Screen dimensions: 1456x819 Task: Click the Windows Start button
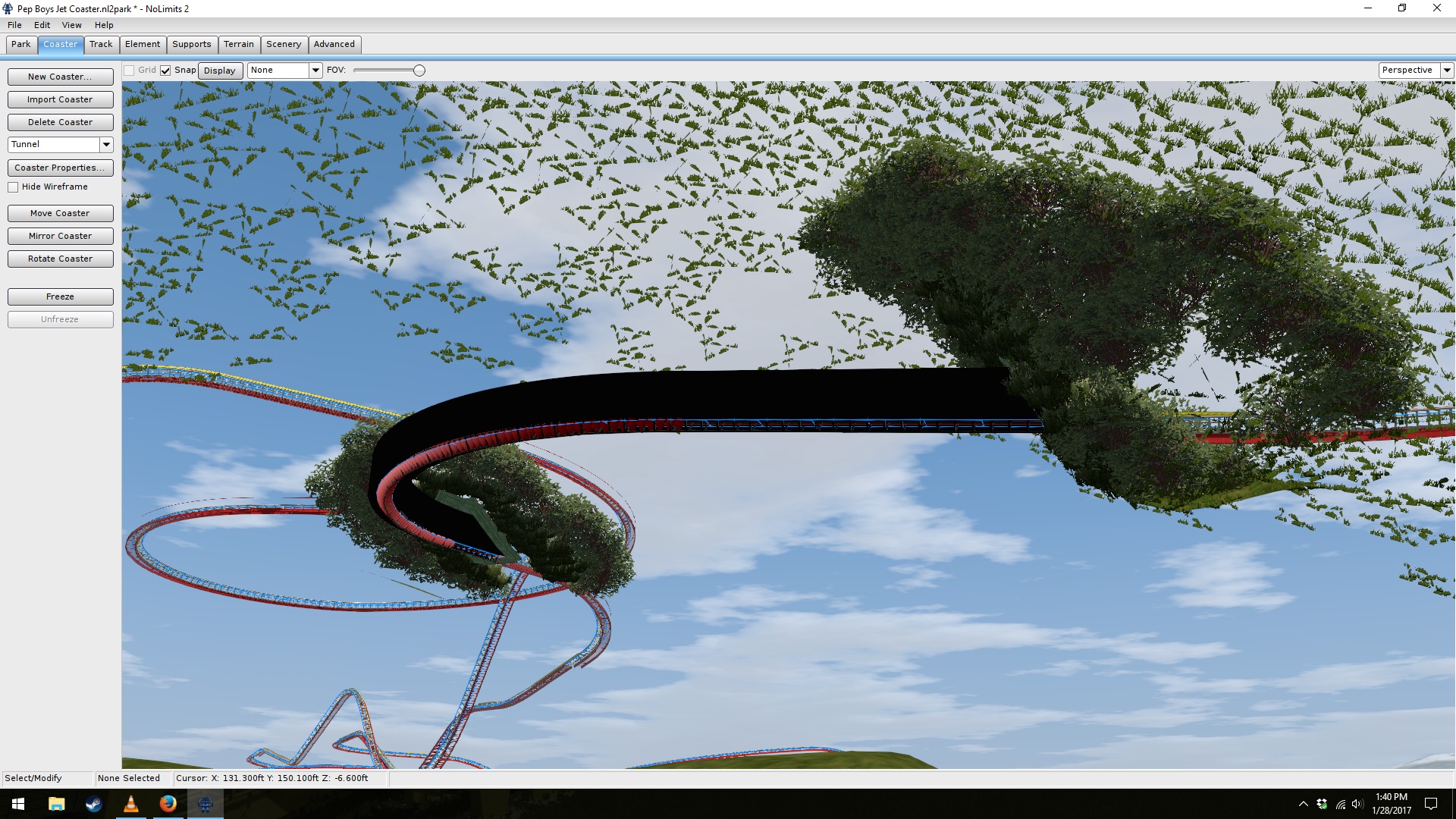(18, 804)
